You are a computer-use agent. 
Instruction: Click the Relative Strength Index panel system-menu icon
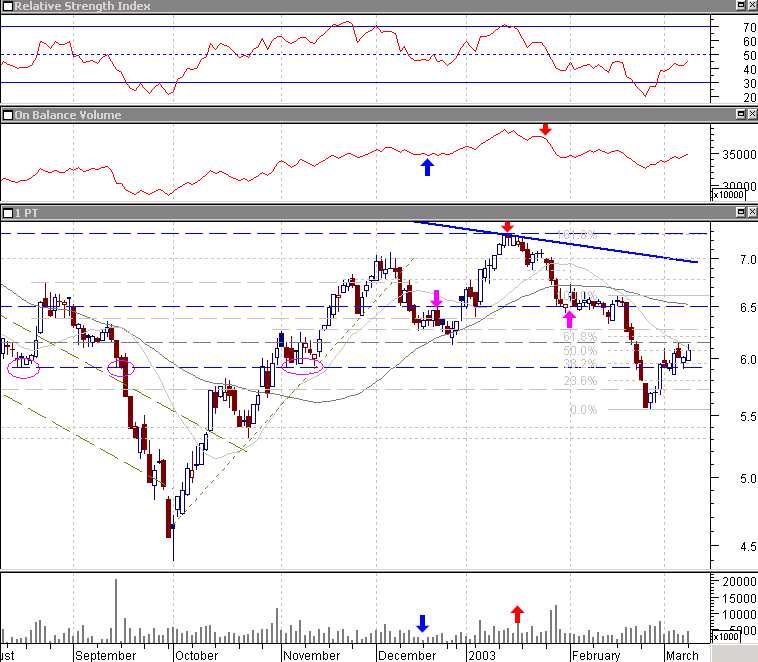[x=7, y=6]
